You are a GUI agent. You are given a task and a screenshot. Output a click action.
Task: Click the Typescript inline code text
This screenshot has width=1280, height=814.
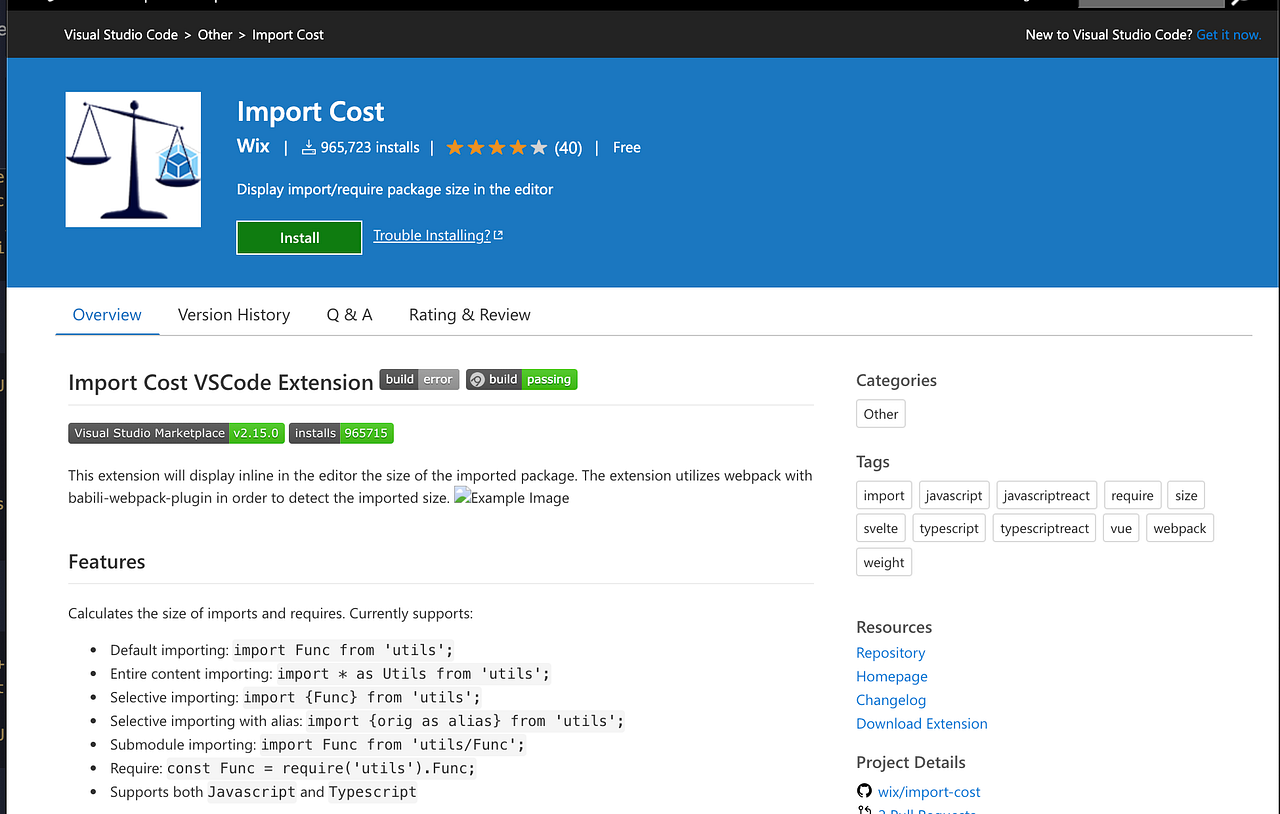pos(373,792)
